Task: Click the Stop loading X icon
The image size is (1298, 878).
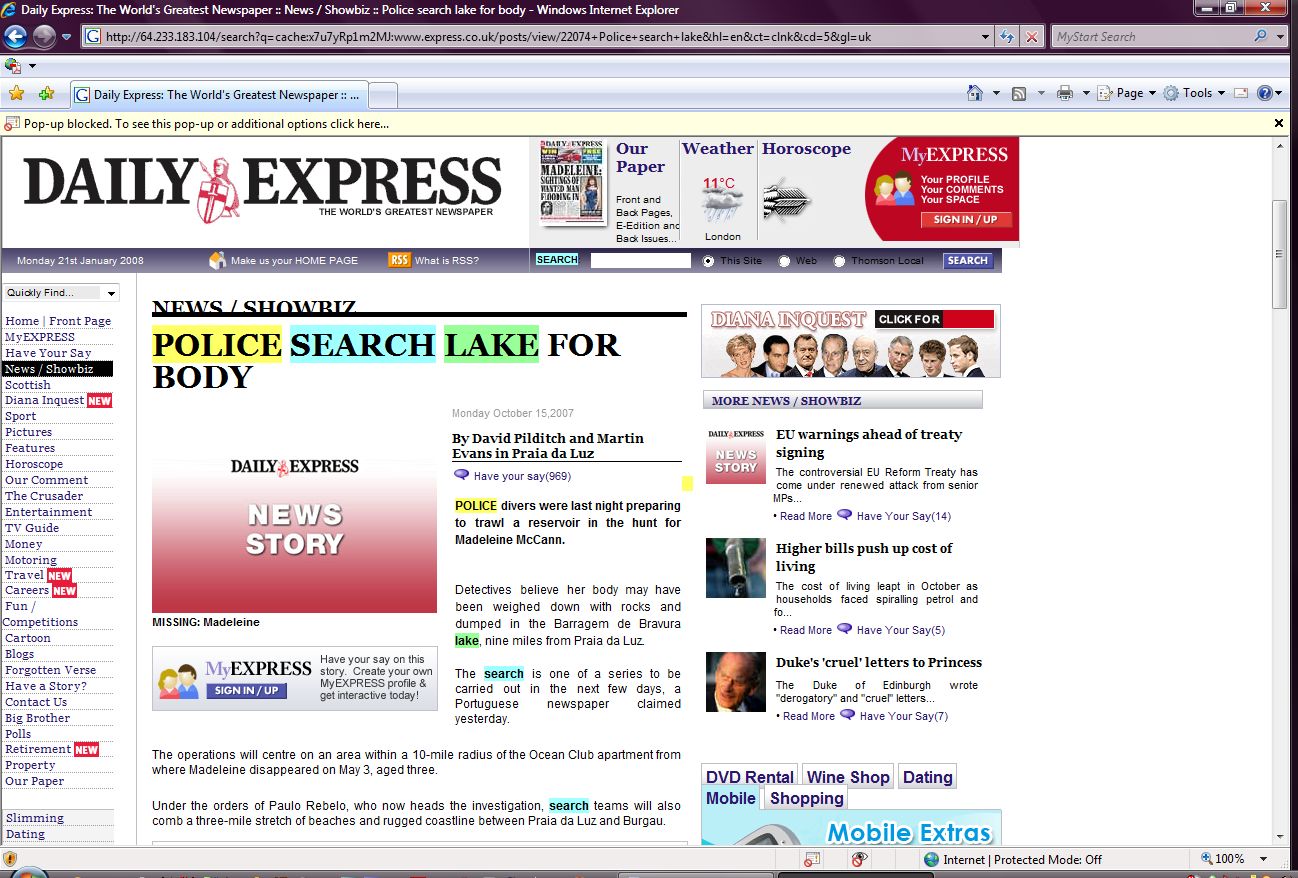Action: [x=1031, y=37]
